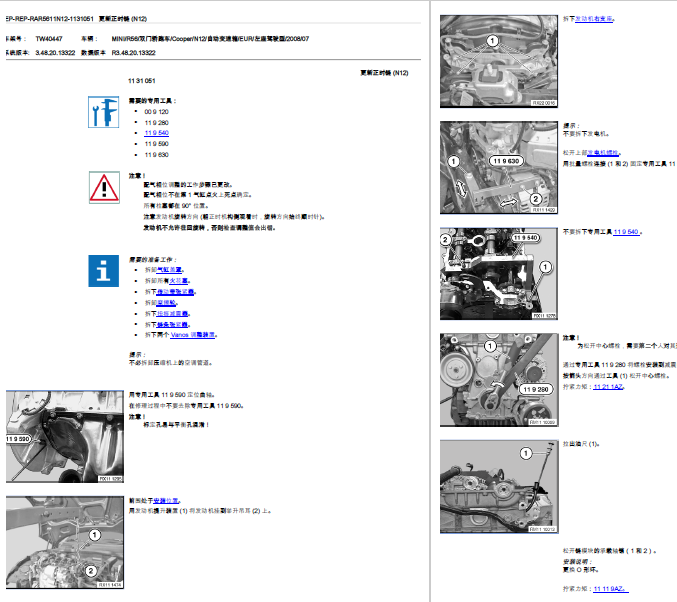Open the Vanos 调整装置 link
The image size is (677, 602).
(x=193, y=335)
